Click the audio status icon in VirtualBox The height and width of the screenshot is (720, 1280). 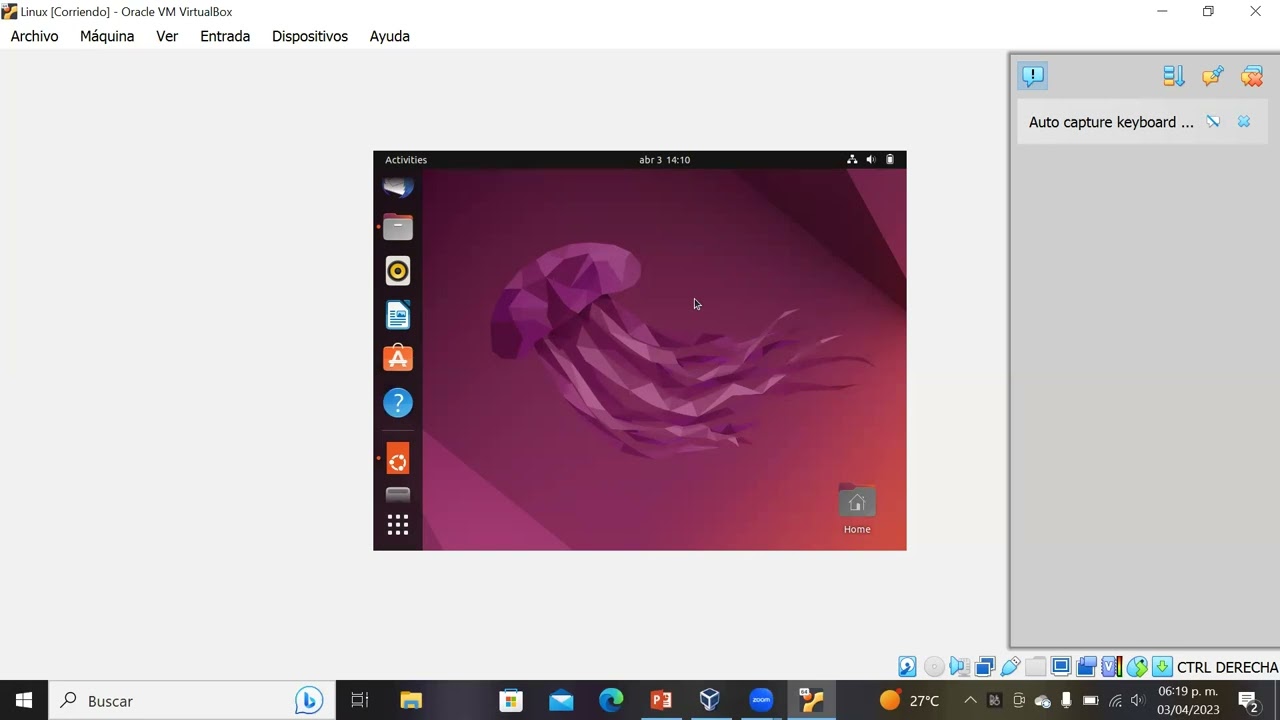click(x=959, y=667)
